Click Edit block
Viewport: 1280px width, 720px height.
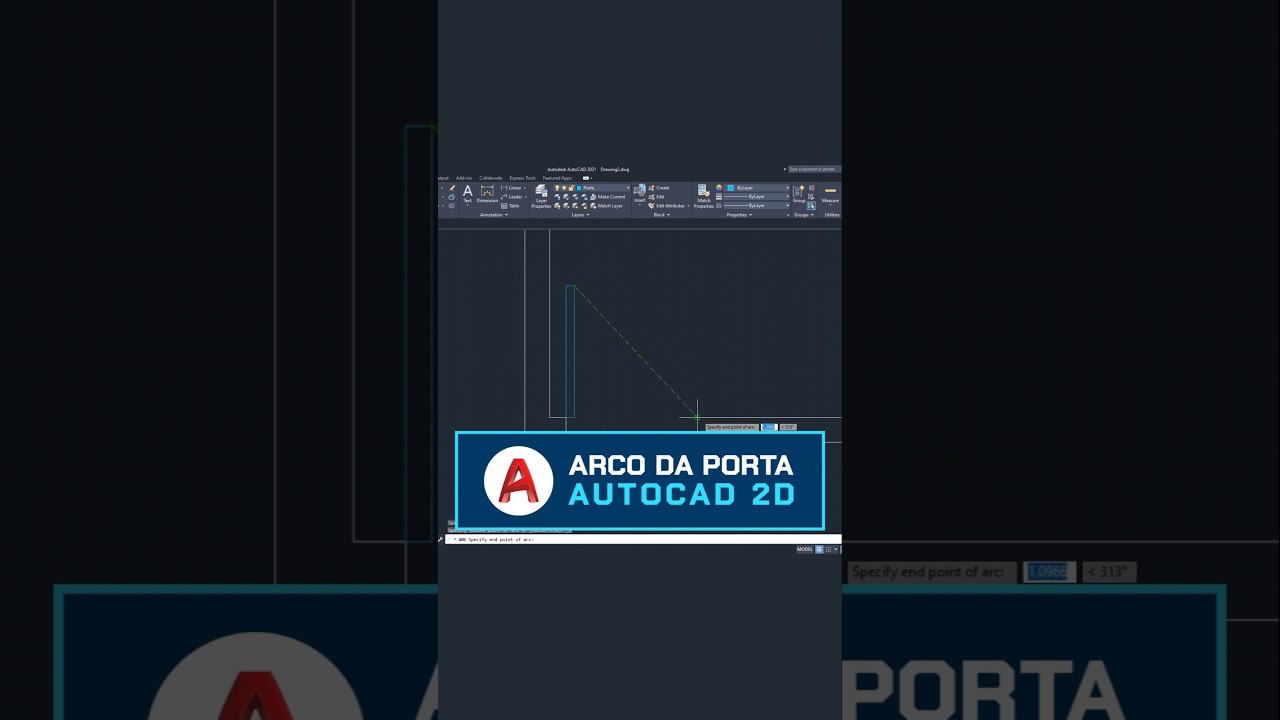[x=657, y=197]
